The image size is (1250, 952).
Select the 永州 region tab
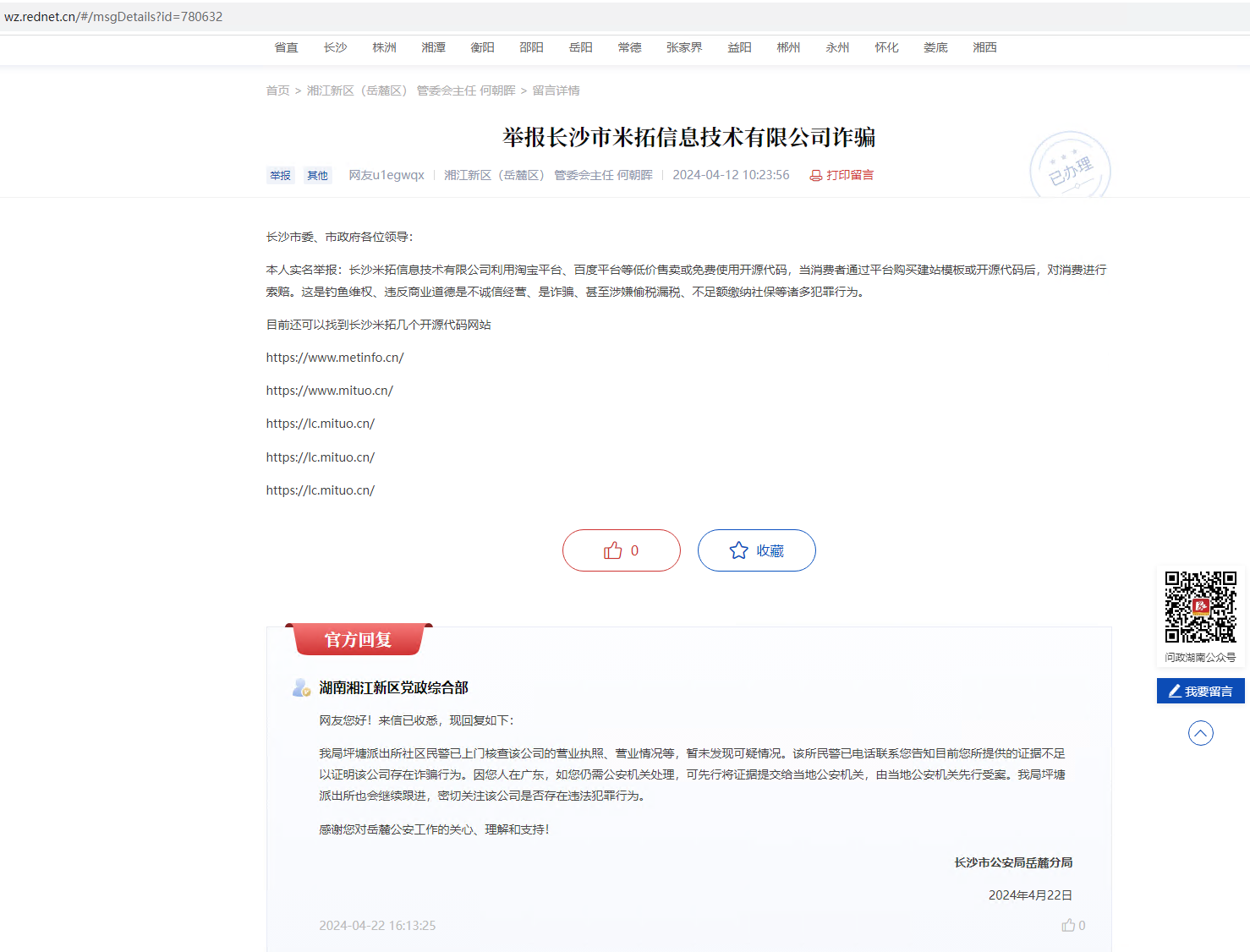838,47
